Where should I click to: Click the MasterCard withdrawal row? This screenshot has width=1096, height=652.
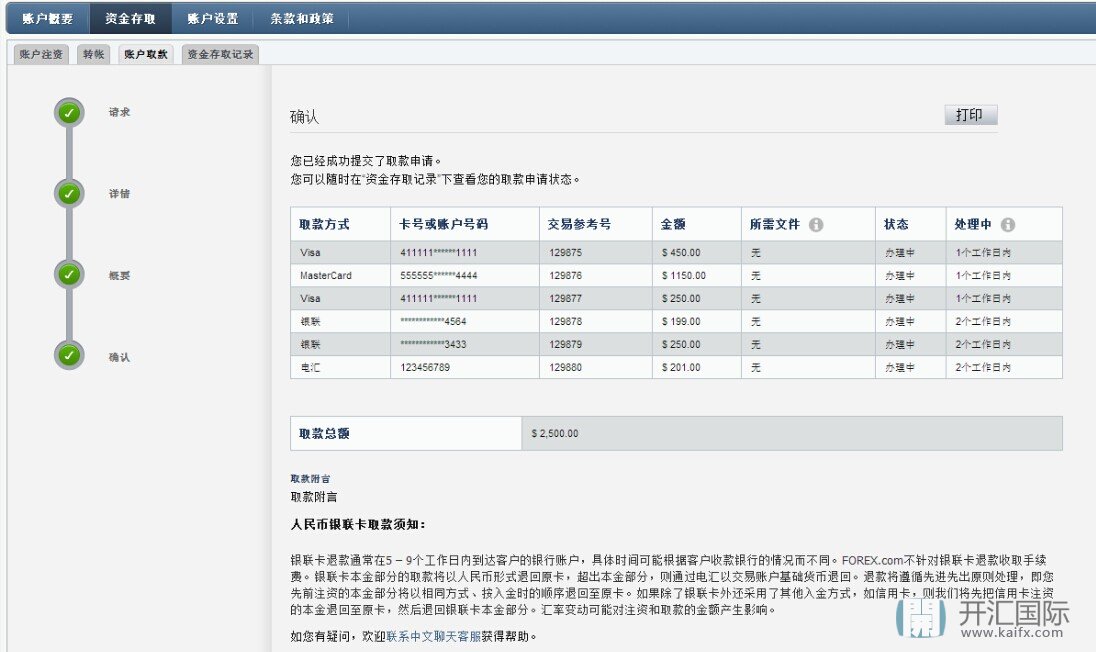[675, 276]
